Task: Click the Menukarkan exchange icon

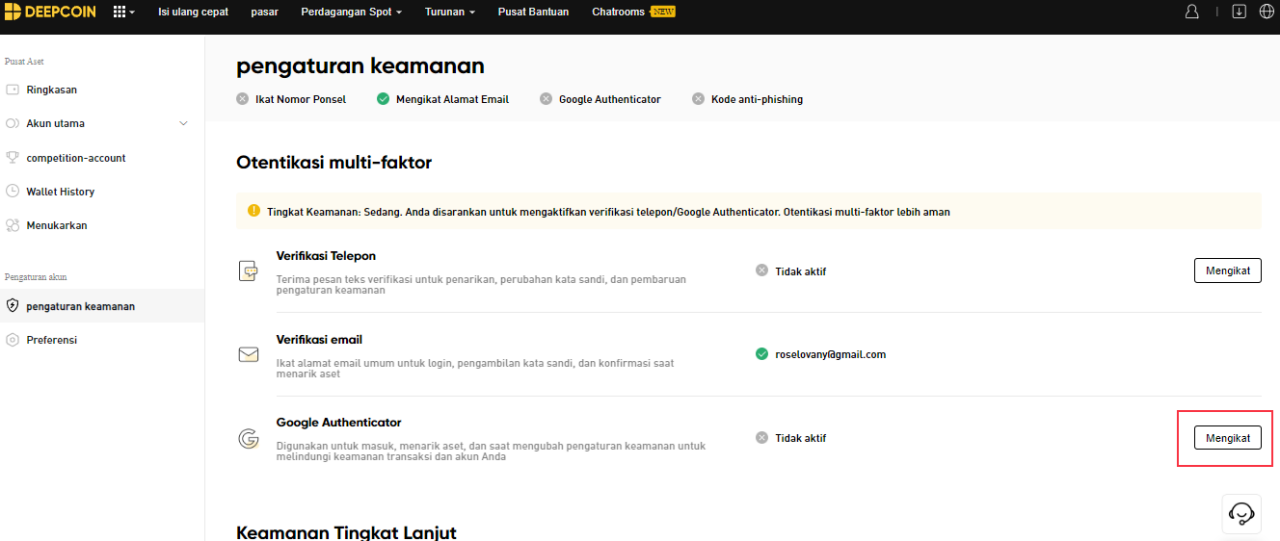Action: click(x=12, y=225)
